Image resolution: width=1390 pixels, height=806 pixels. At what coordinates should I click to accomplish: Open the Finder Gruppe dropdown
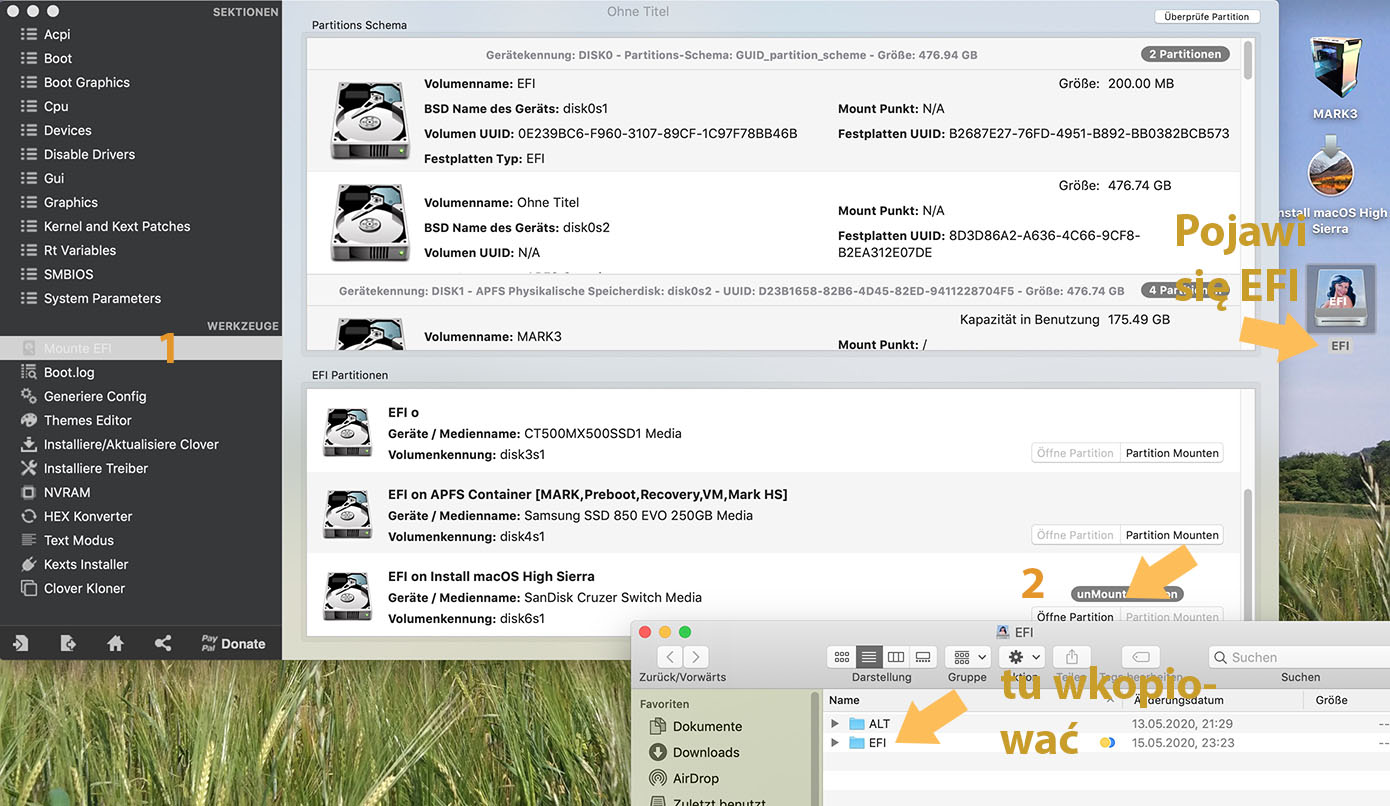click(x=970, y=657)
